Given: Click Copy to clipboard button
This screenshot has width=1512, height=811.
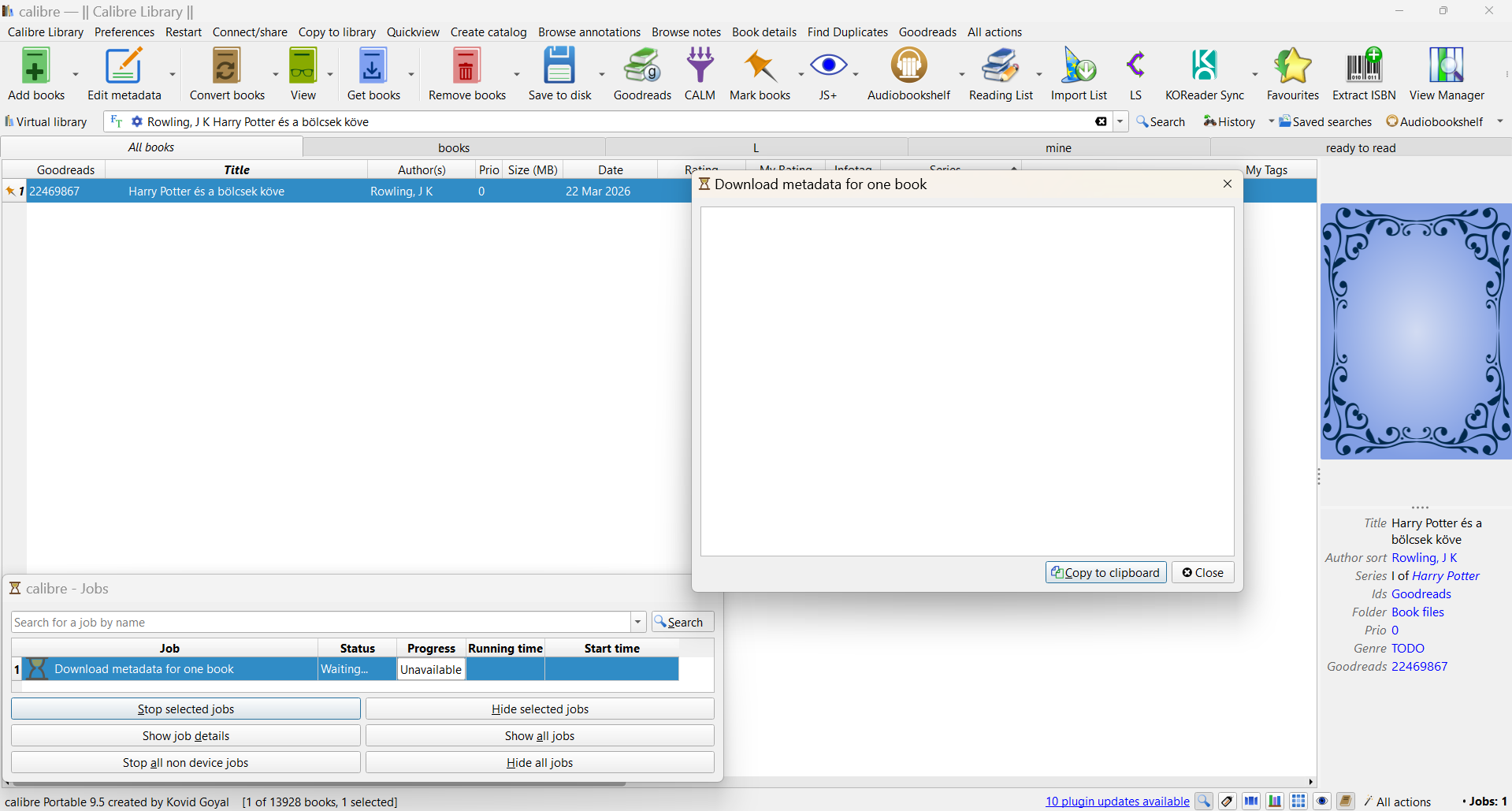Looking at the screenshot, I should (x=1105, y=572).
